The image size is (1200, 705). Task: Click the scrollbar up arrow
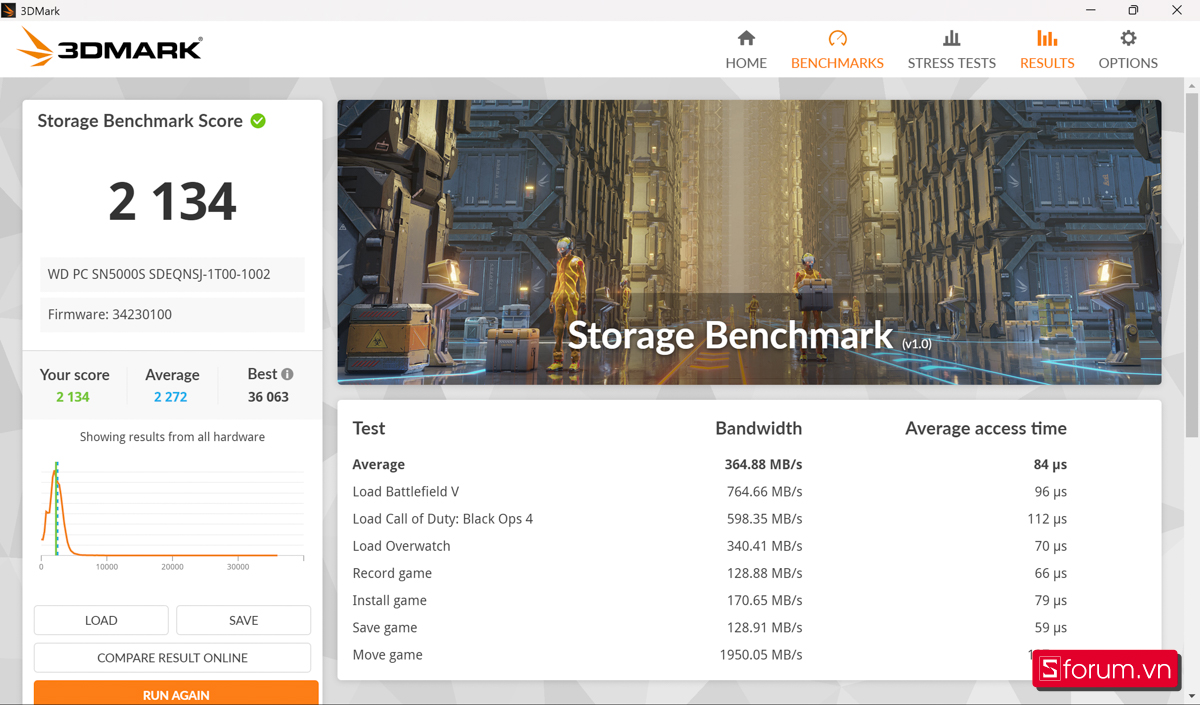(x=1192, y=86)
